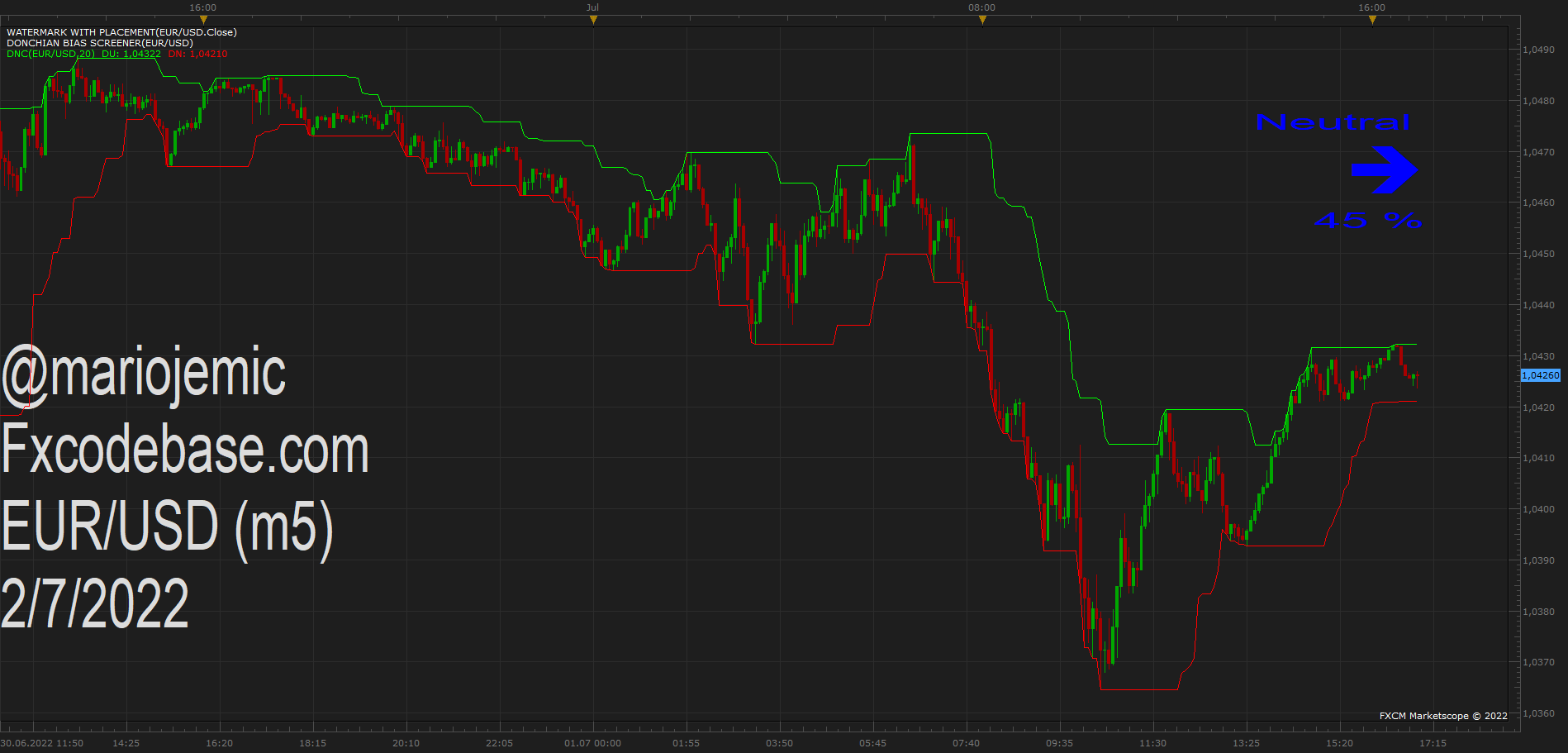
Task: Click the 11:30 time axis label
Action: tap(1152, 743)
